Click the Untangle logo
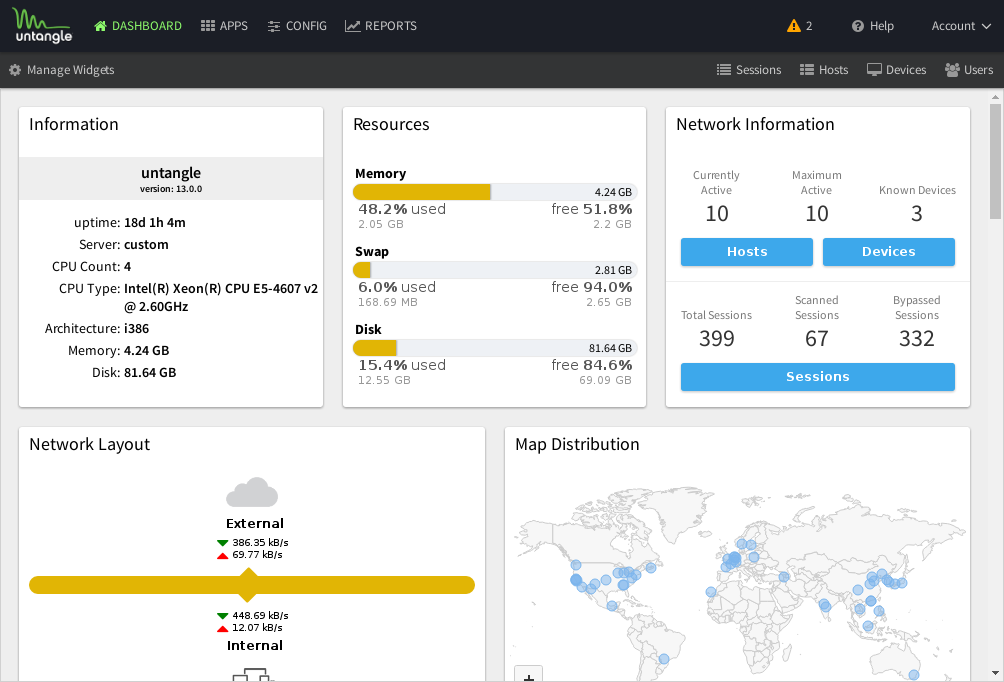The width and height of the screenshot is (1004, 682). click(42, 26)
